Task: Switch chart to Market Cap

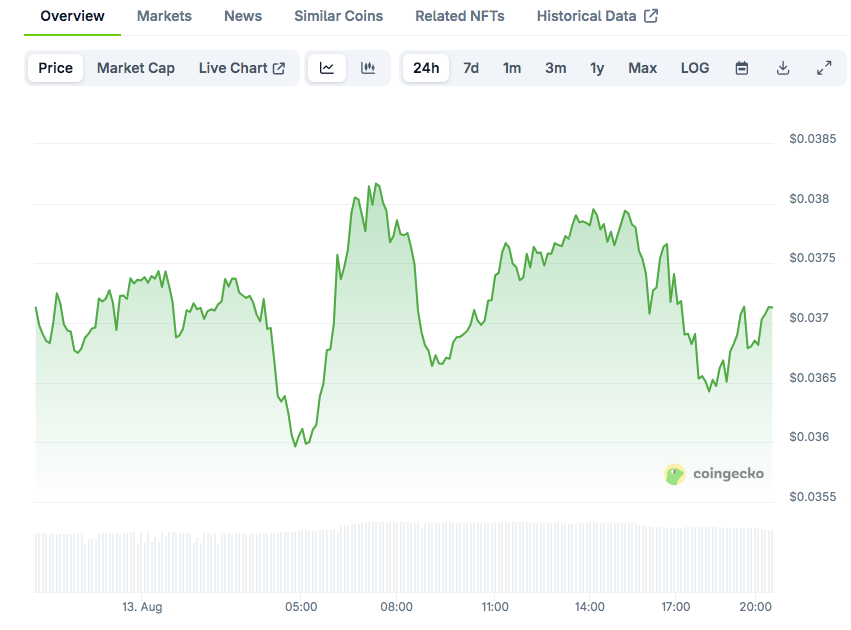Action: point(136,68)
